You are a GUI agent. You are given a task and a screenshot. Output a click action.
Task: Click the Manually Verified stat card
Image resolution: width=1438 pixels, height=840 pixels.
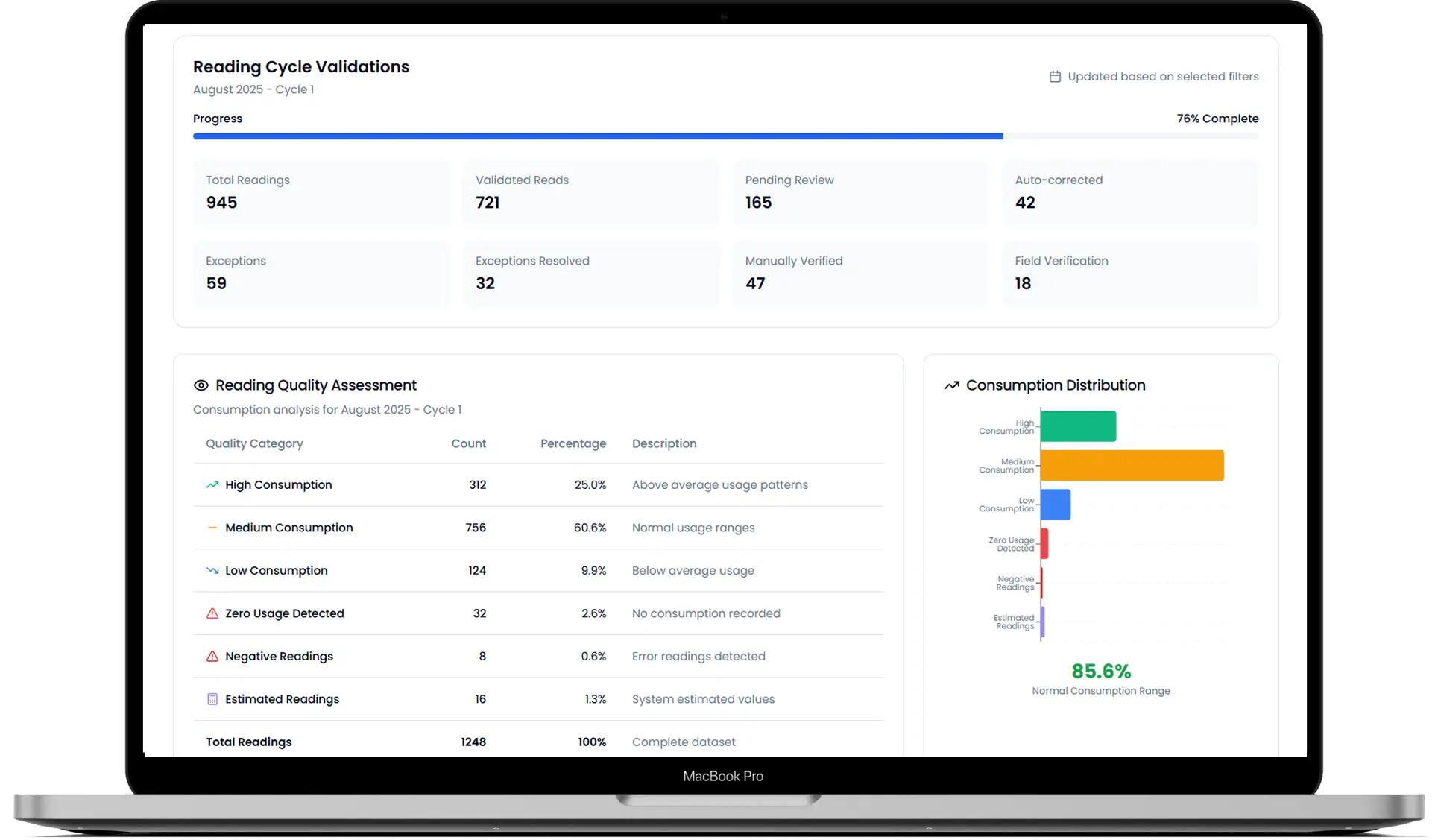pos(861,274)
